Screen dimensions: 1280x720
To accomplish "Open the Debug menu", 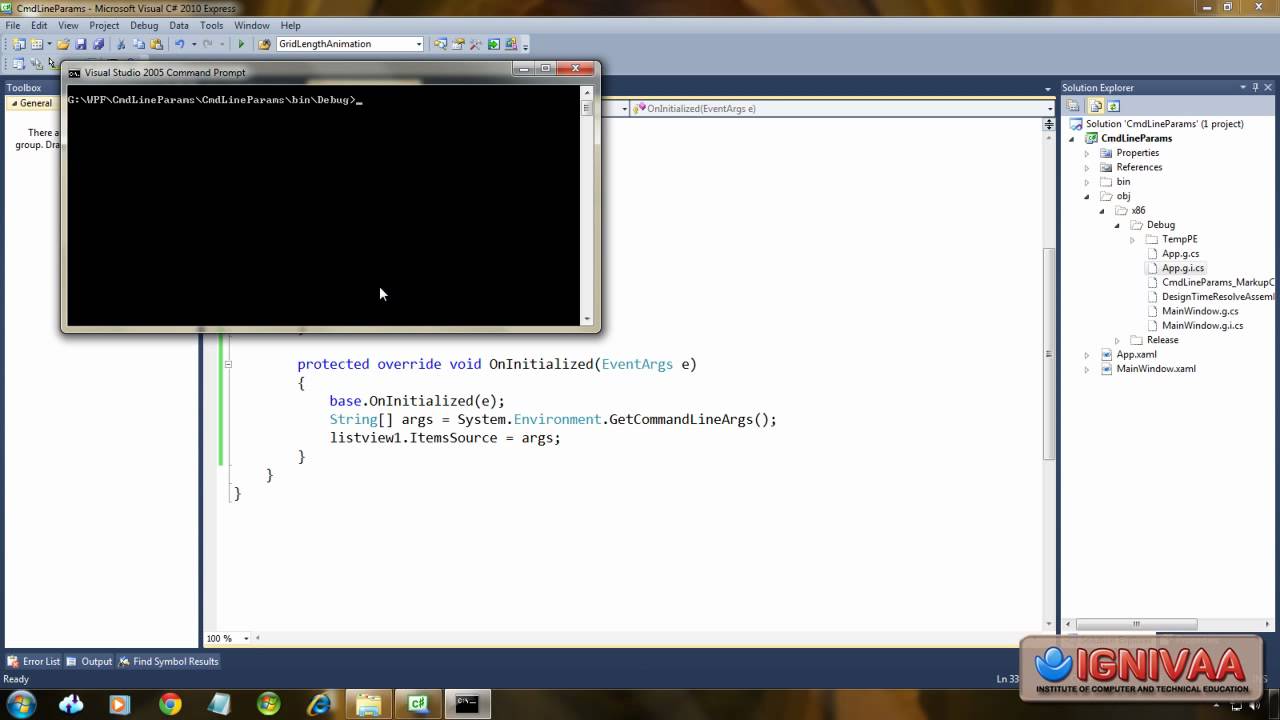I will tap(144, 25).
